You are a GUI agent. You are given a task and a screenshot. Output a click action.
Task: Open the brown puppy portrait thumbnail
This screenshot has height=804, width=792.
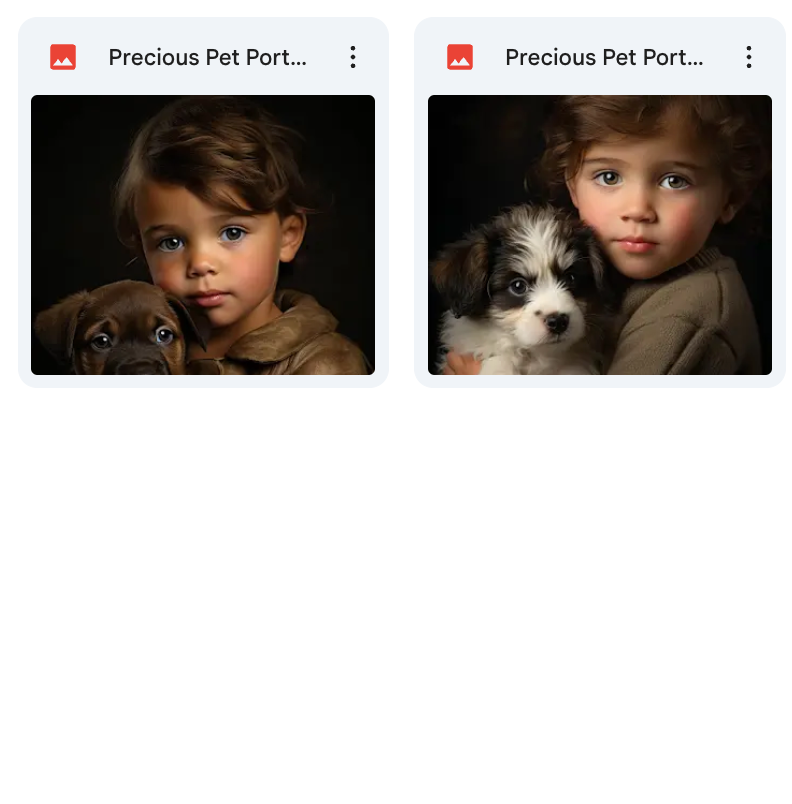click(203, 235)
